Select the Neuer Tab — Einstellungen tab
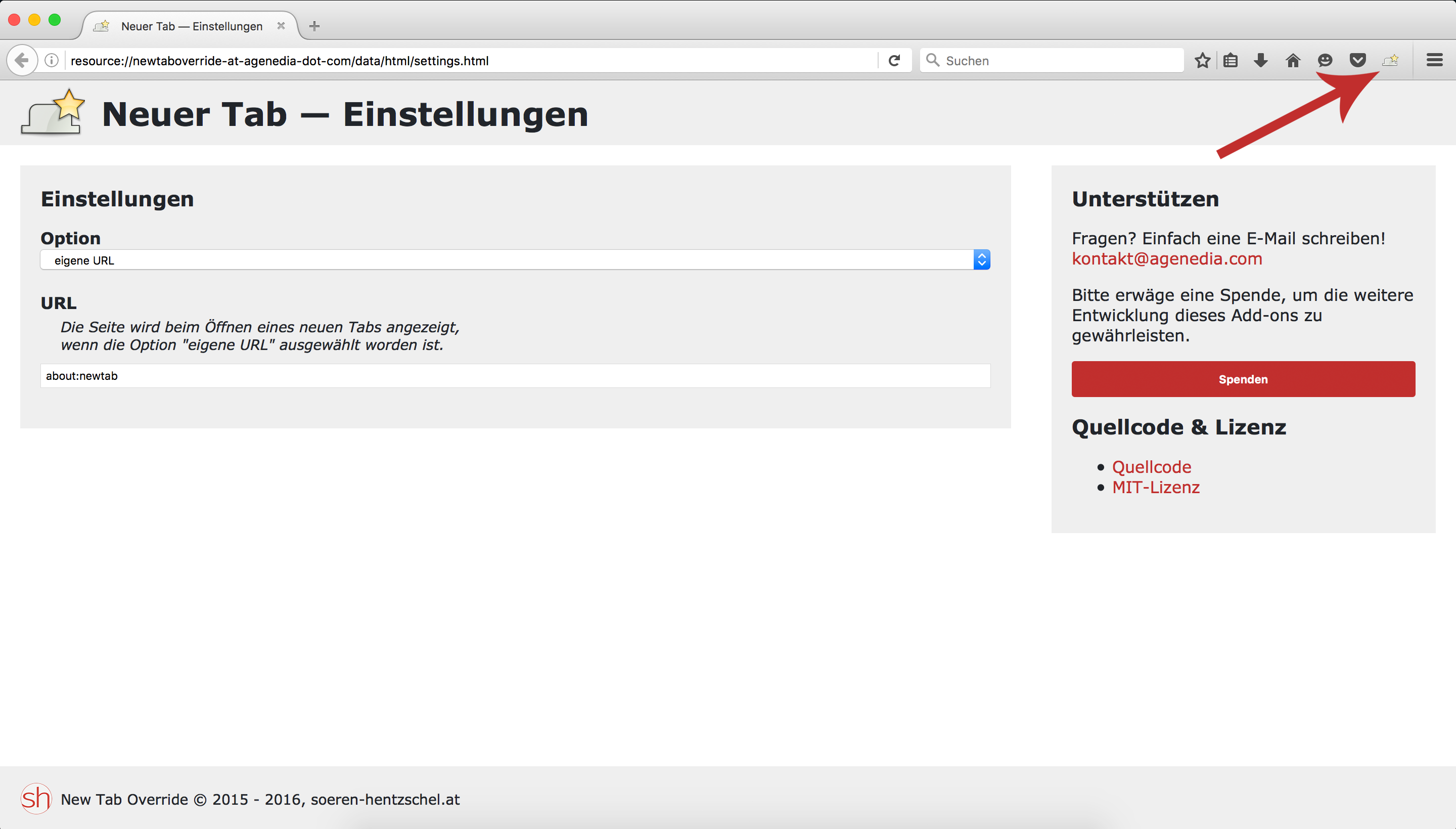1456x829 pixels. (191, 26)
